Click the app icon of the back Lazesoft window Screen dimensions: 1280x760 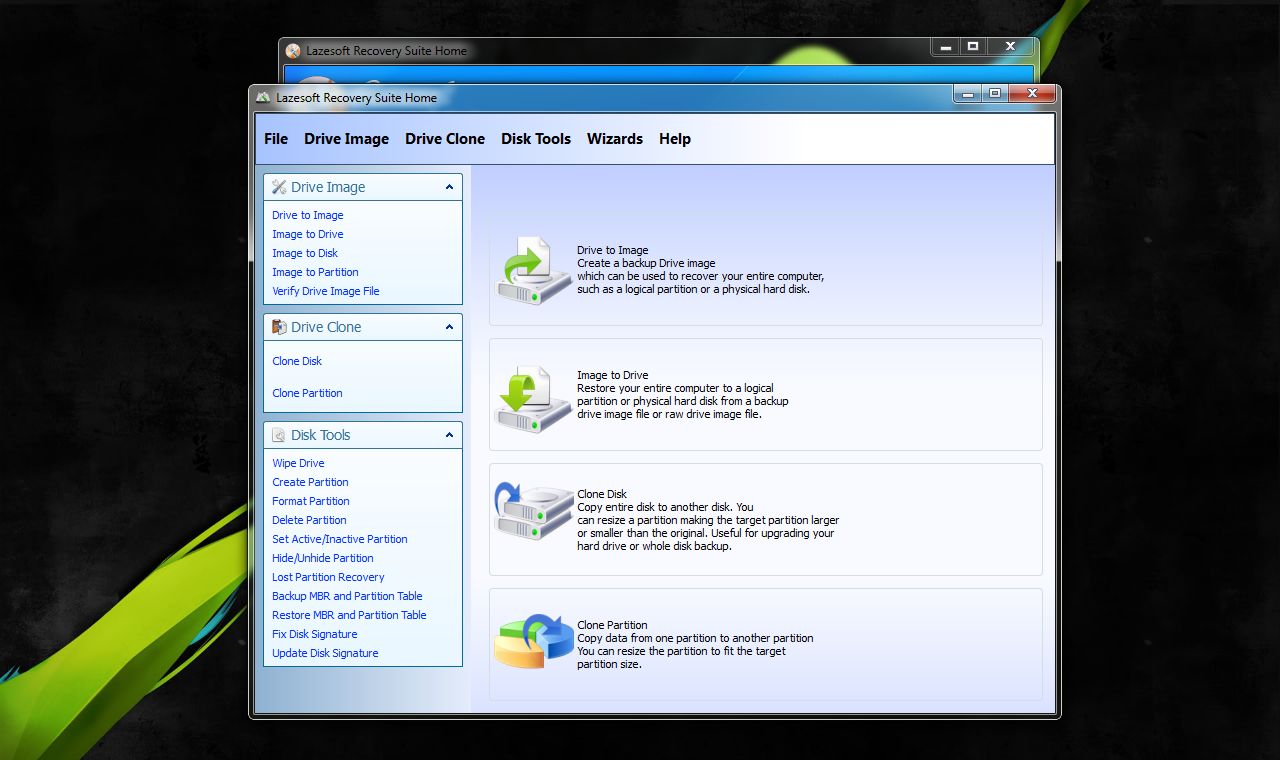click(293, 51)
